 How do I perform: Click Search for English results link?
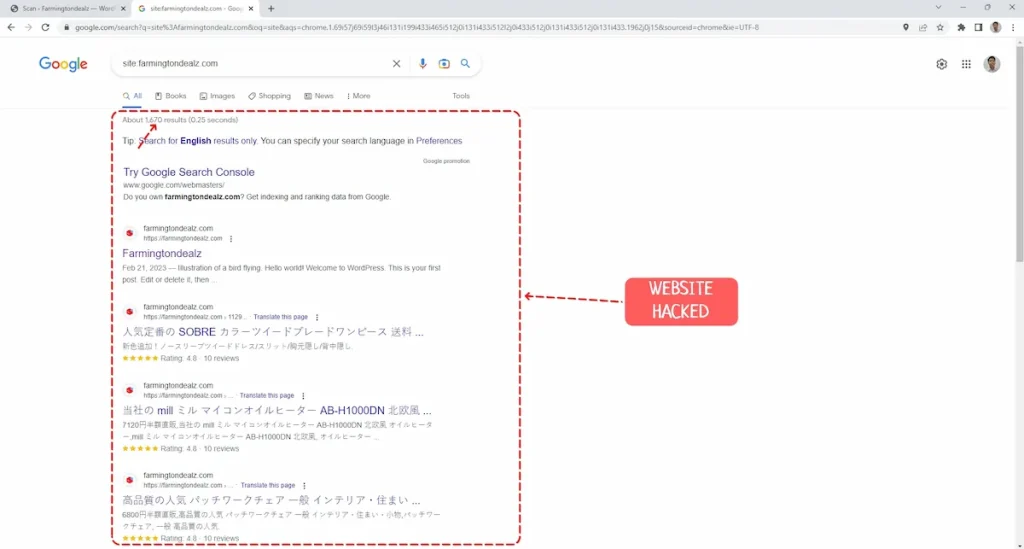click(198, 141)
